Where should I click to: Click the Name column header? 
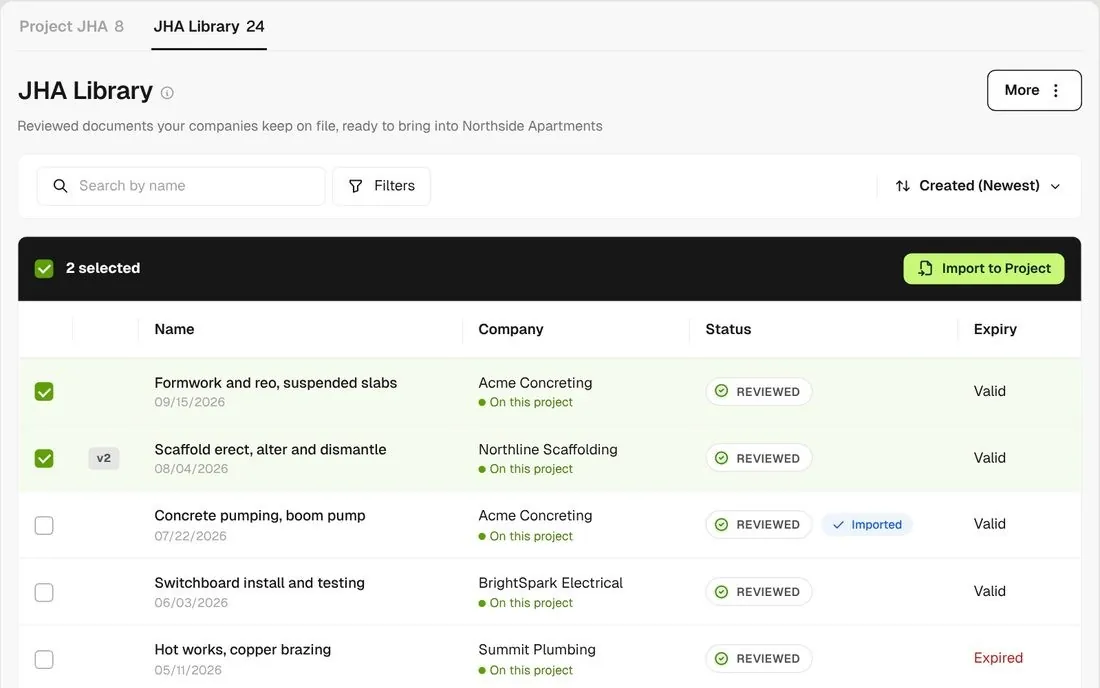[x=175, y=329]
